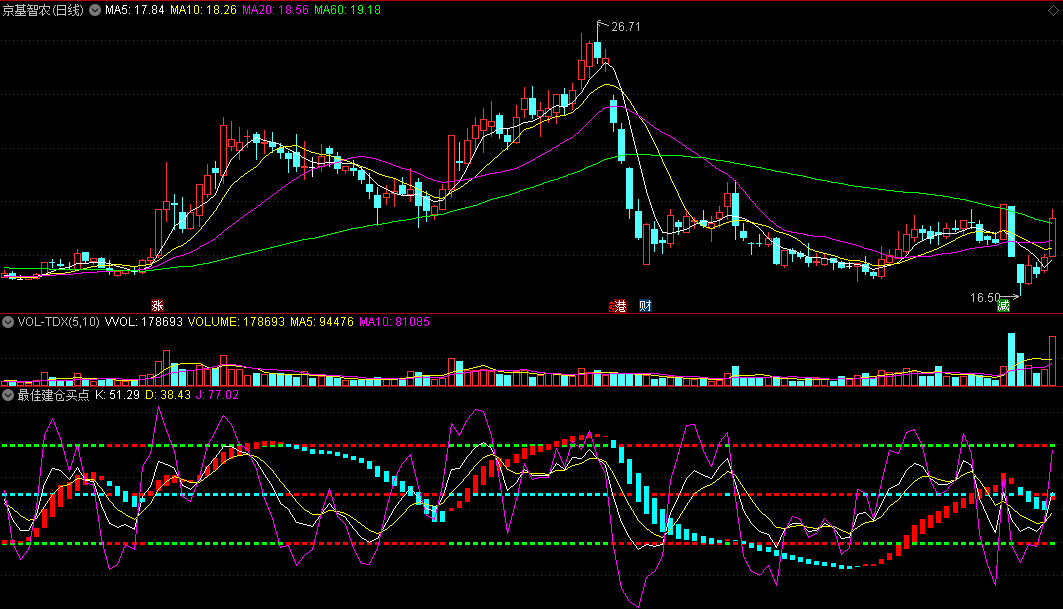Click the VVOL: 178693 value
1063x609 pixels.
tap(144, 322)
